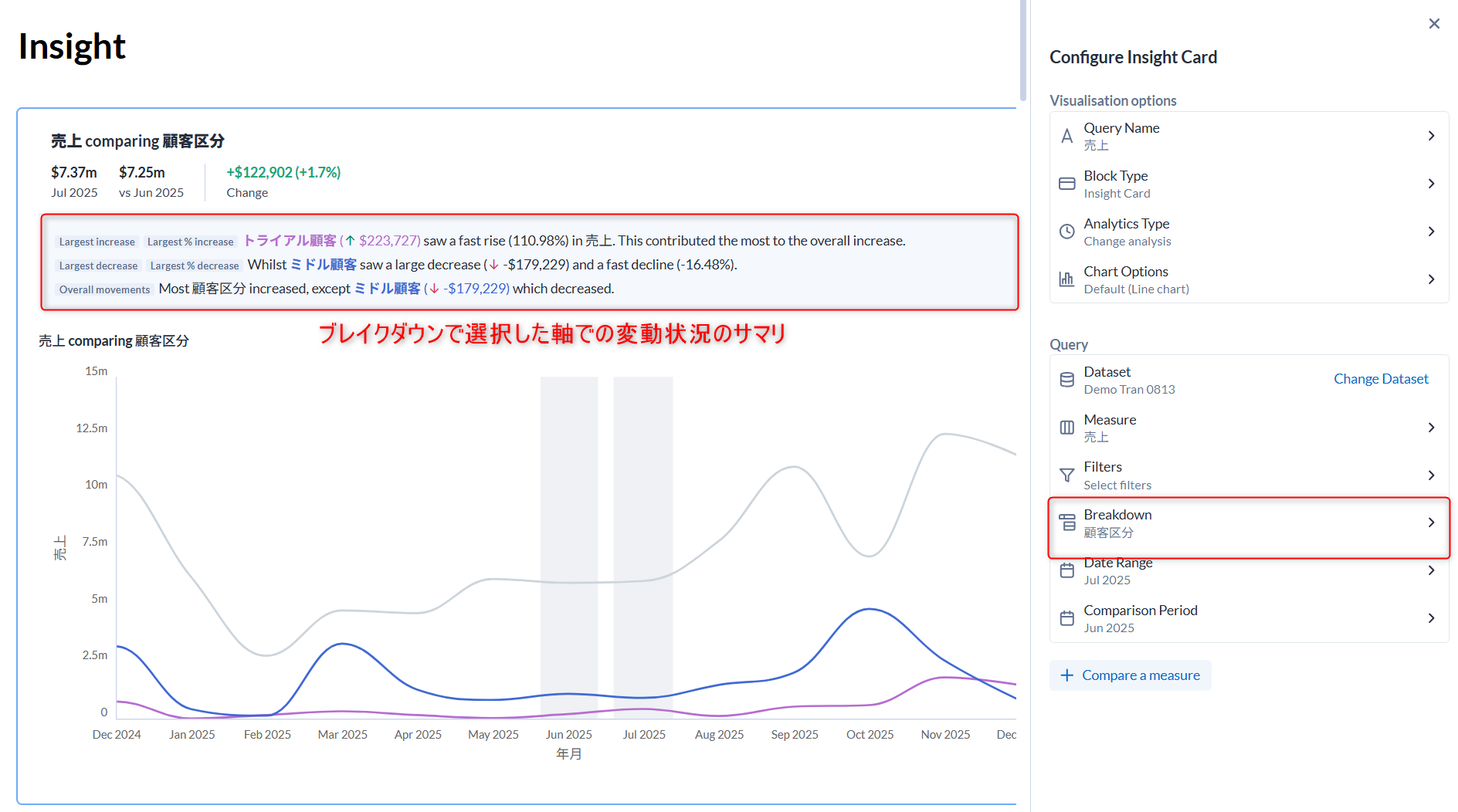The width and height of the screenshot is (1458, 812).
Task: Click the +$122,902 (+1.7%) change value
Action: 283,173
